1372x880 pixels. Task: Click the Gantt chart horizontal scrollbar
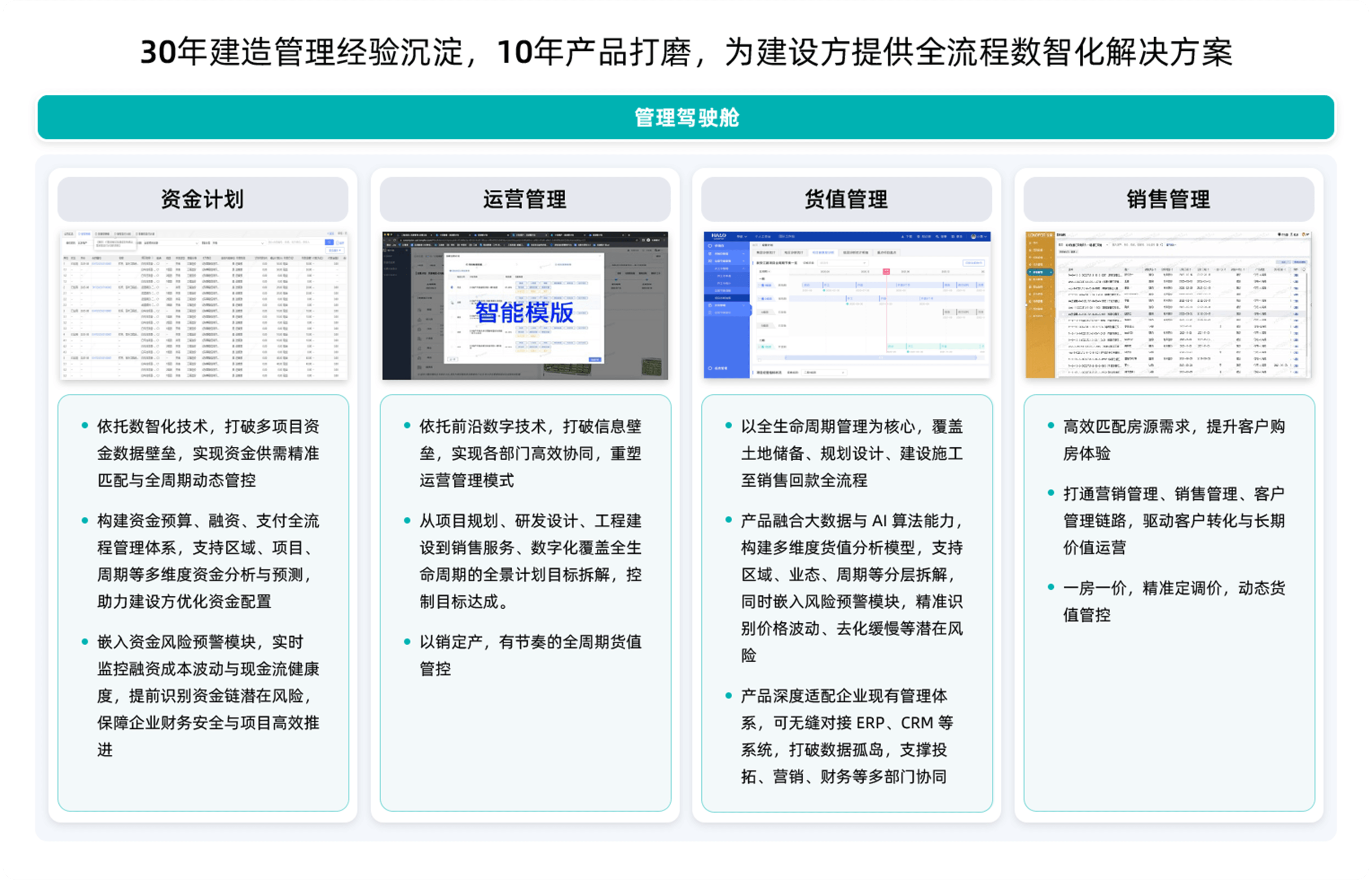tap(880, 358)
